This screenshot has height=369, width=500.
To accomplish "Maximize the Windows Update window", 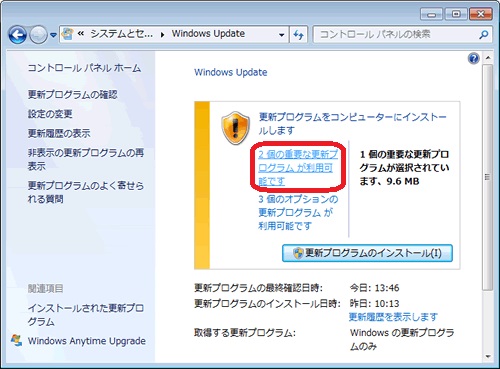I will [x=456, y=14].
